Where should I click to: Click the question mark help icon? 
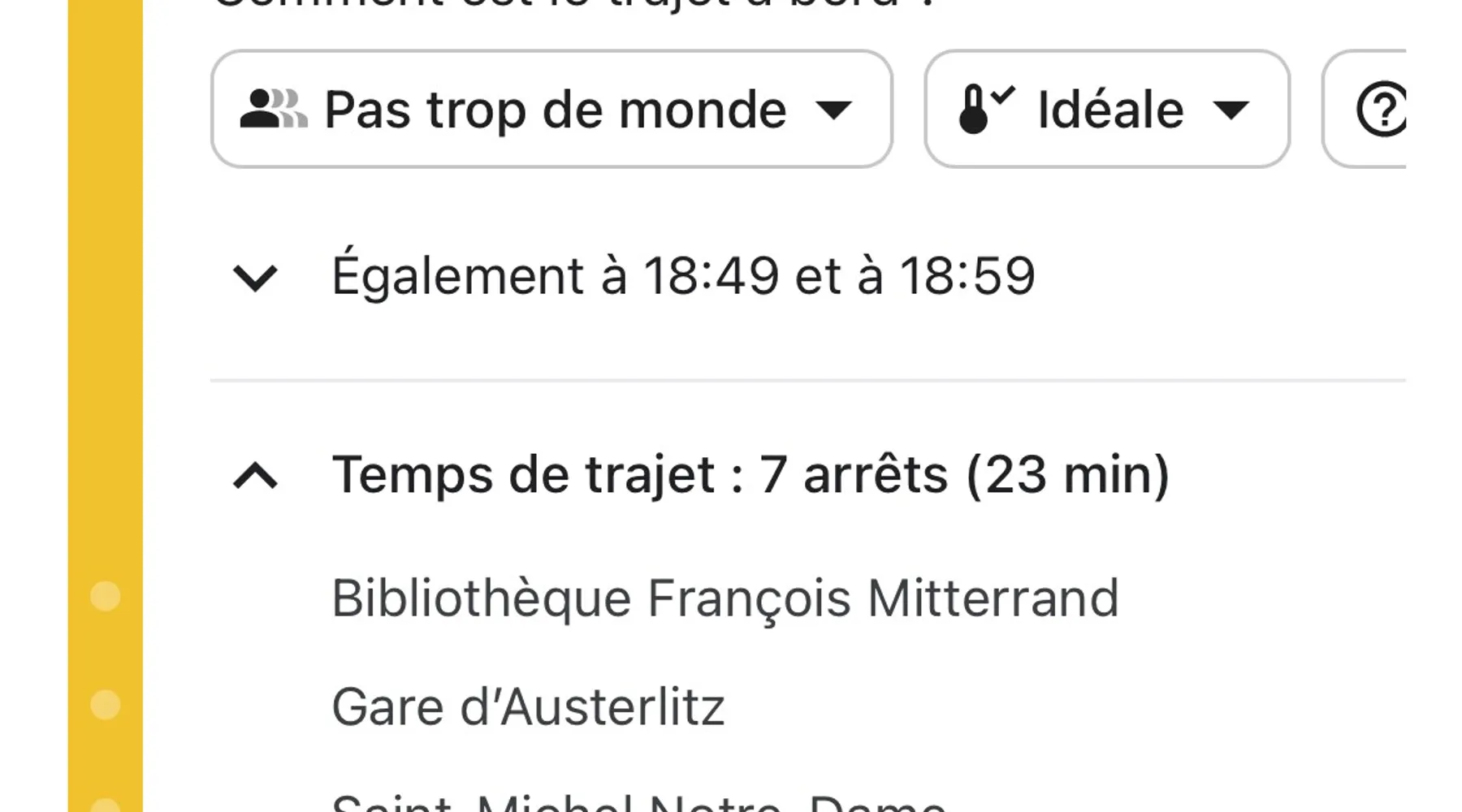coord(1381,109)
